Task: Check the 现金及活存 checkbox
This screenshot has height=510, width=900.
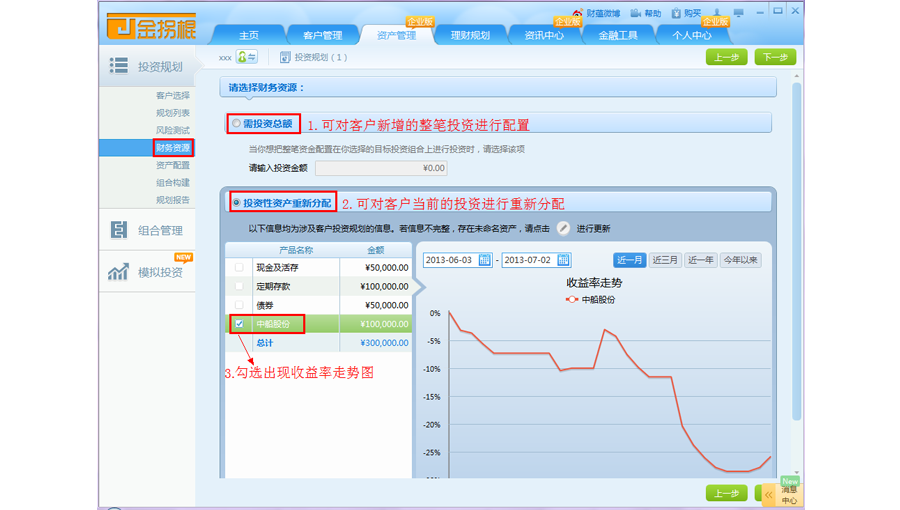Action: pos(238,268)
